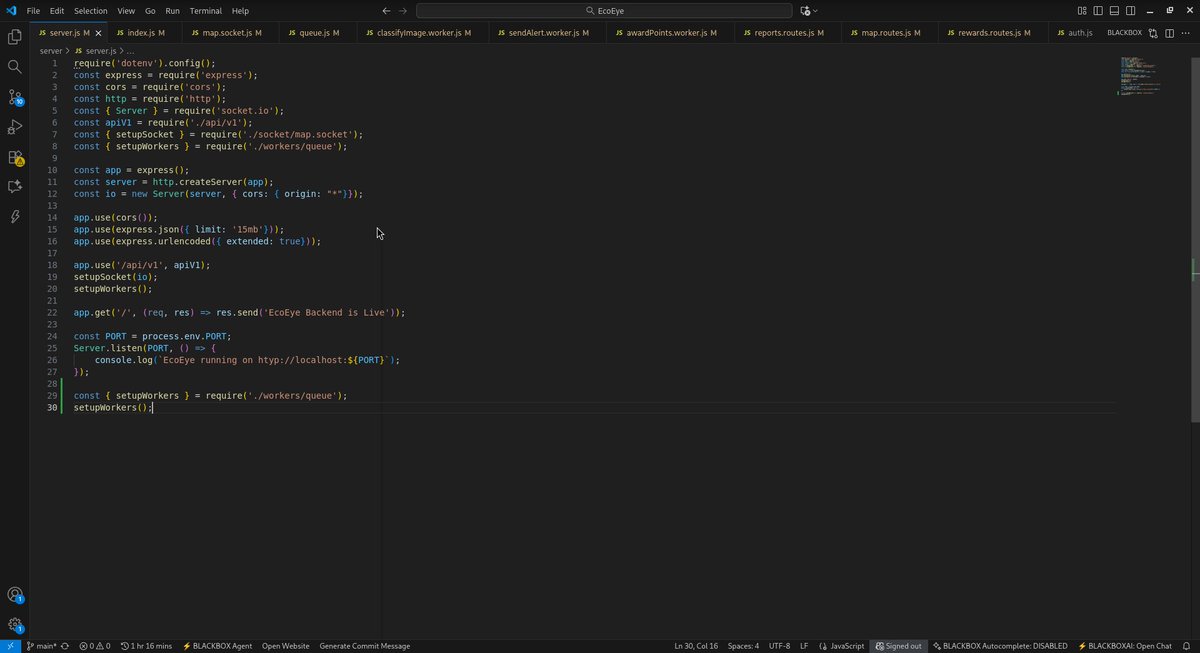Screen dimensions: 1200x653
Task: Open the File menu
Action: (33, 10)
